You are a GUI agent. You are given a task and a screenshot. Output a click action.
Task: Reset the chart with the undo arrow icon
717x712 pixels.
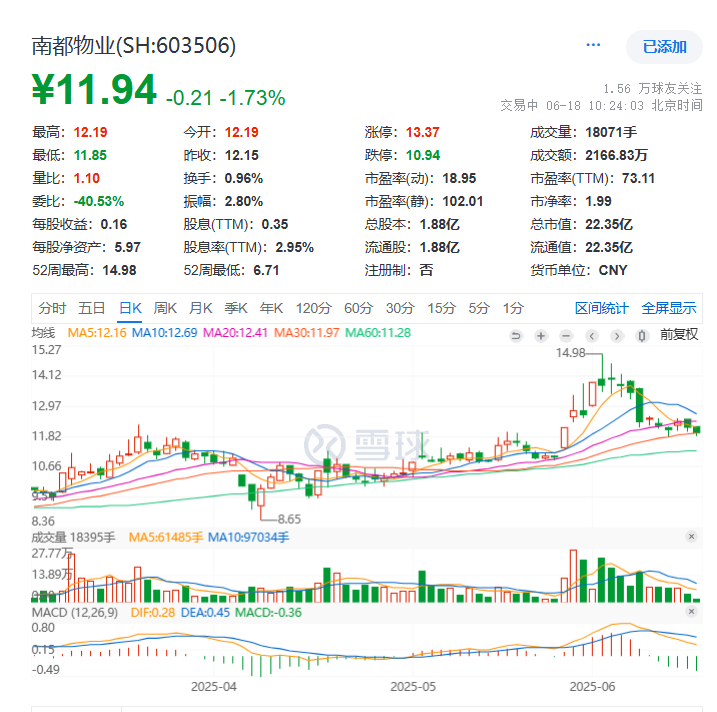coord(516,336)
